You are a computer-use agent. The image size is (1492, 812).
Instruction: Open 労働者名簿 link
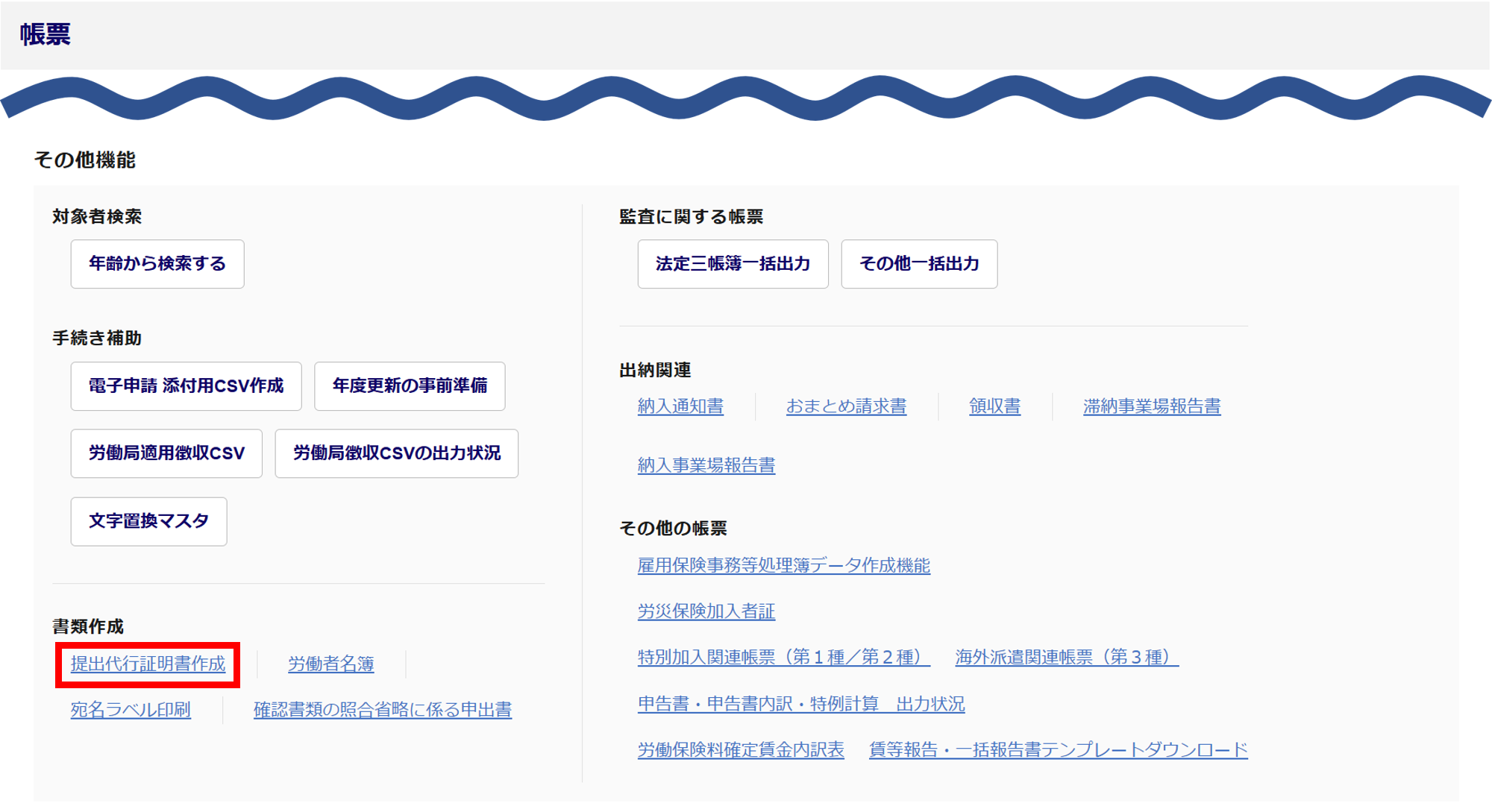point(330,664)
